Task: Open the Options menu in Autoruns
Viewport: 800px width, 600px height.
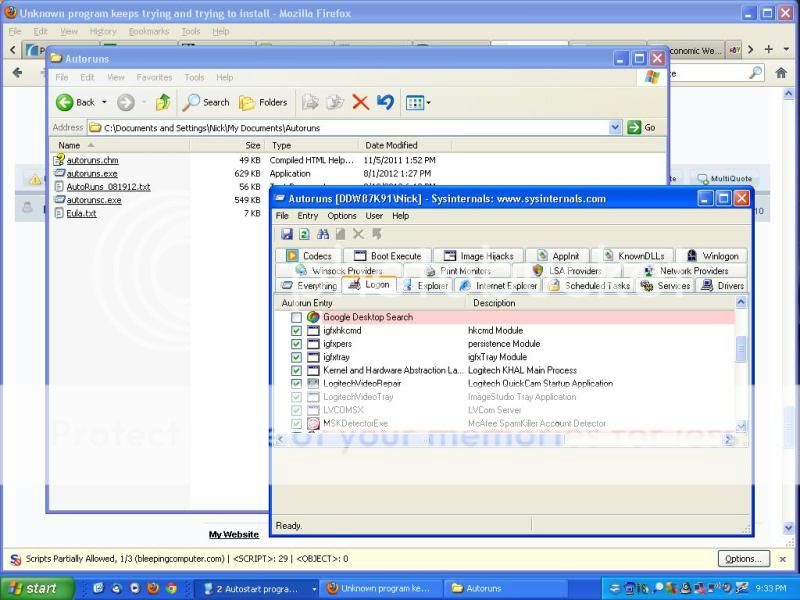Action: 342,216
